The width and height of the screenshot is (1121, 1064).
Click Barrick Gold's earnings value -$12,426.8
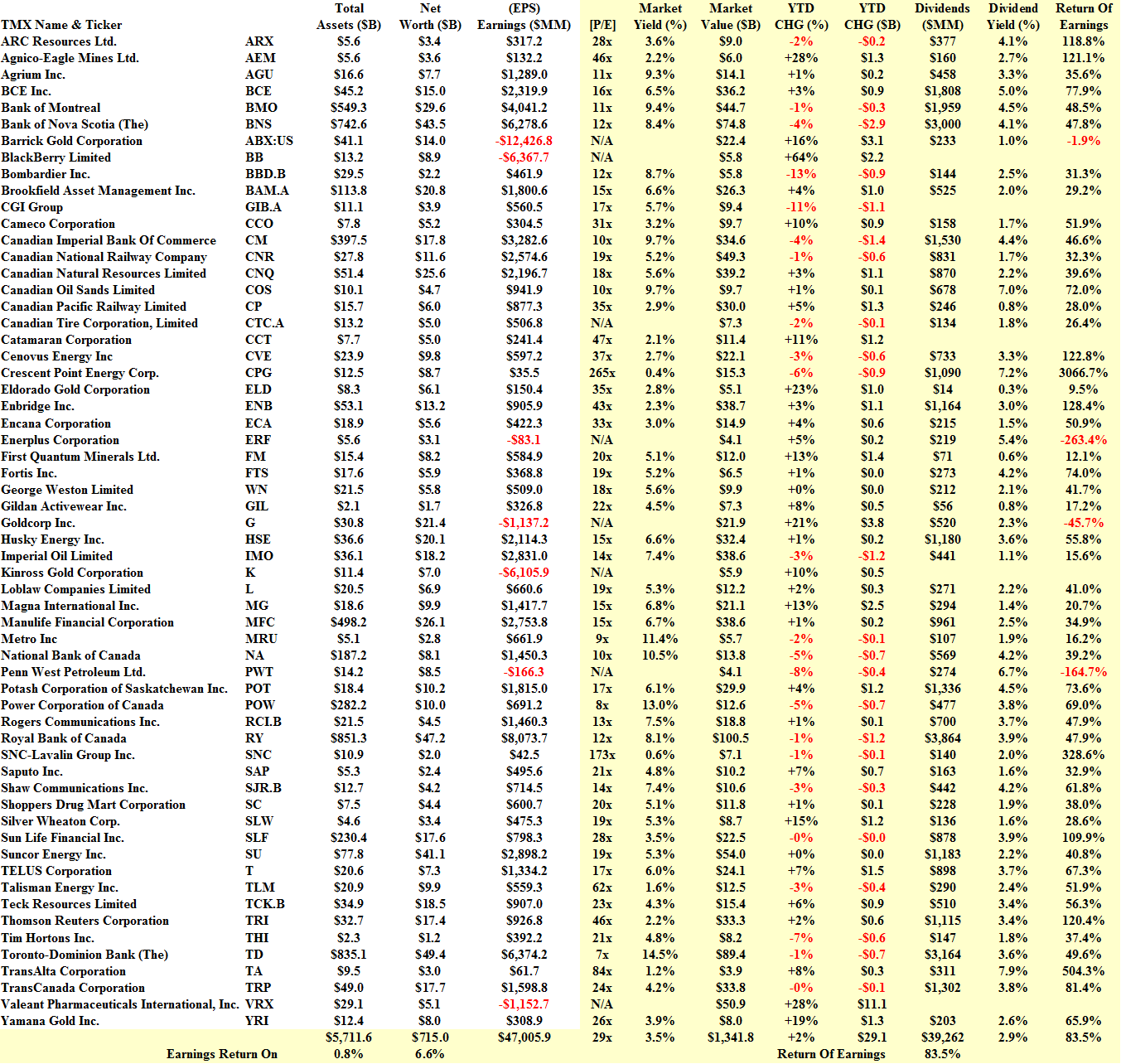point(524,141)
